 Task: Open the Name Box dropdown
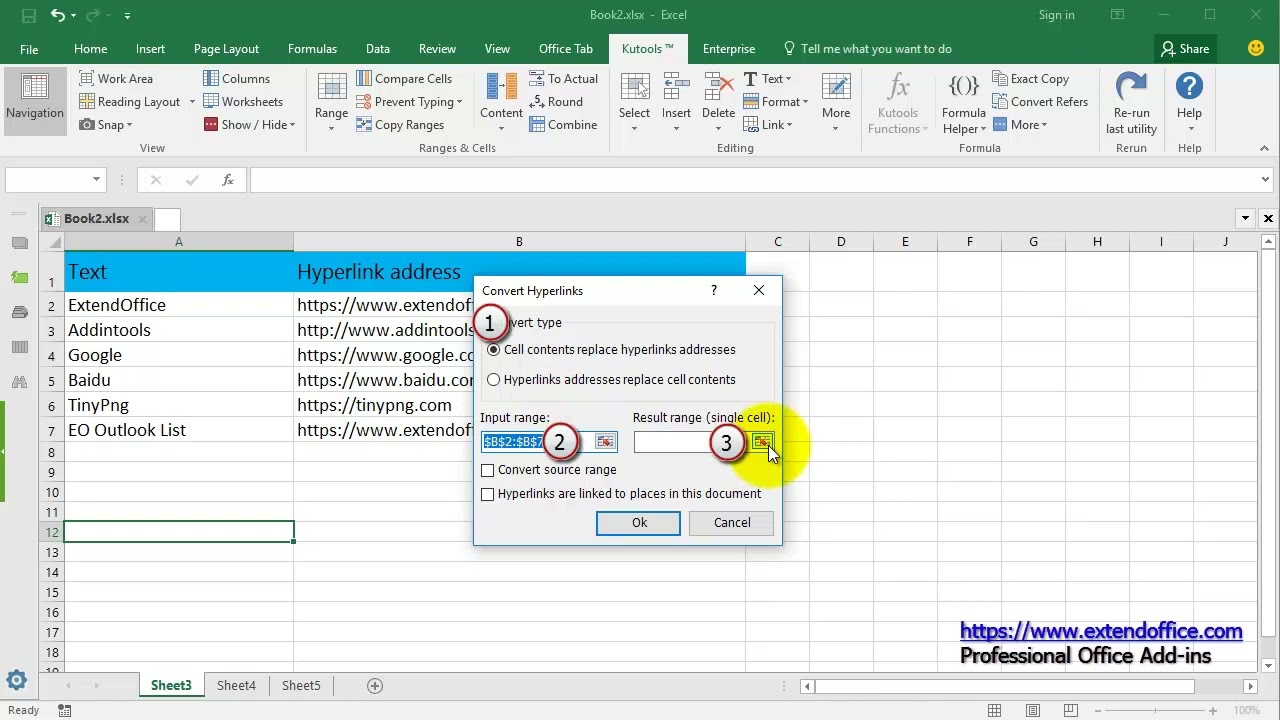[97, 180]
